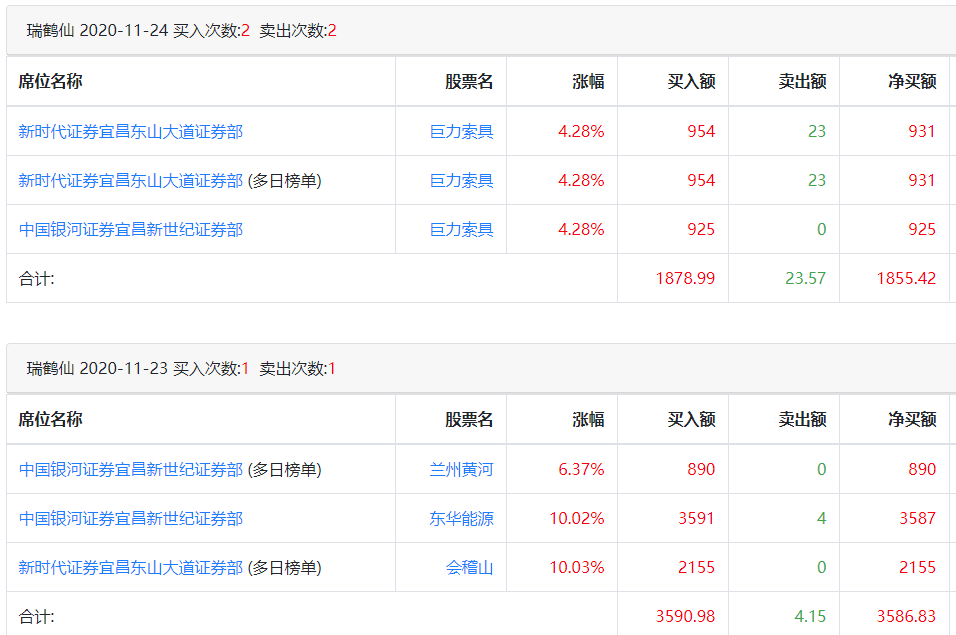This screenshot has width=956, height=635.
Task: Click 中国银河证券 seat link in 东华能源 row
Action: point(130,518)
